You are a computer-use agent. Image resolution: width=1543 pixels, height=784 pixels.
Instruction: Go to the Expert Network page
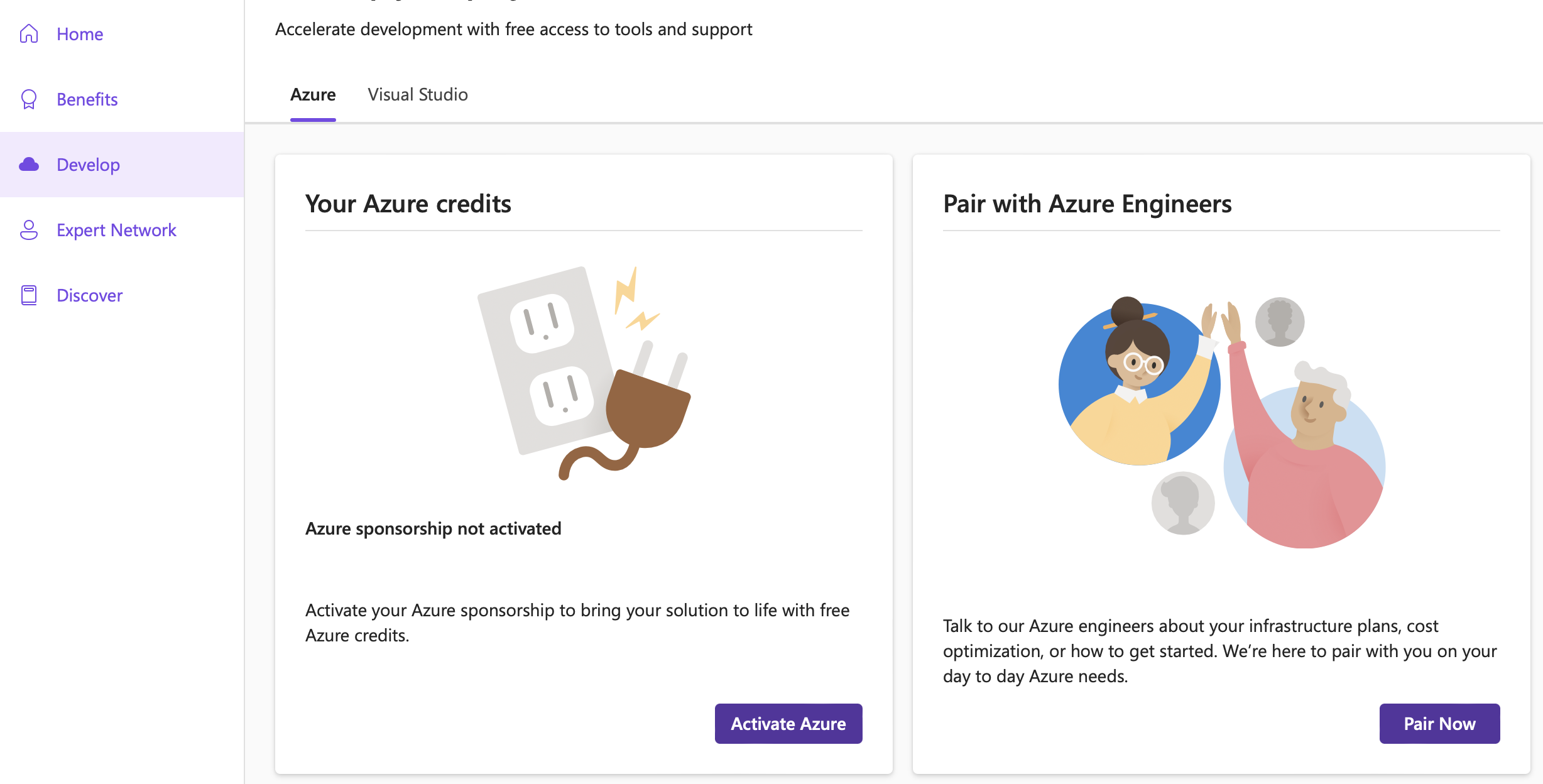pyautogui.click(x=116, y=230)
